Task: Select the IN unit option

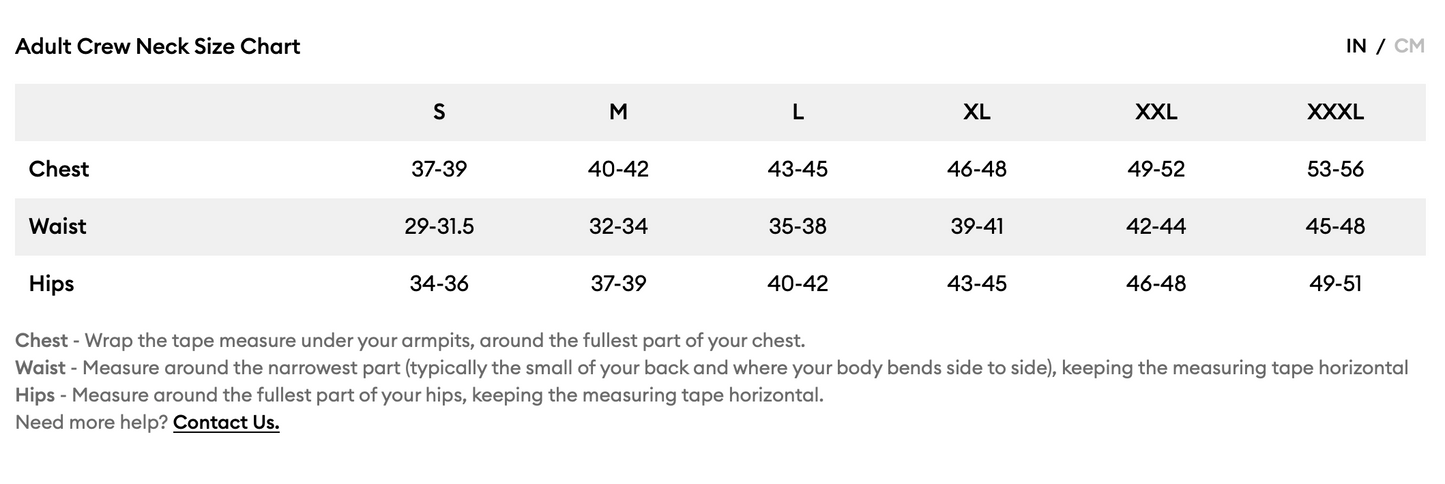Action: pos(1355,46)
